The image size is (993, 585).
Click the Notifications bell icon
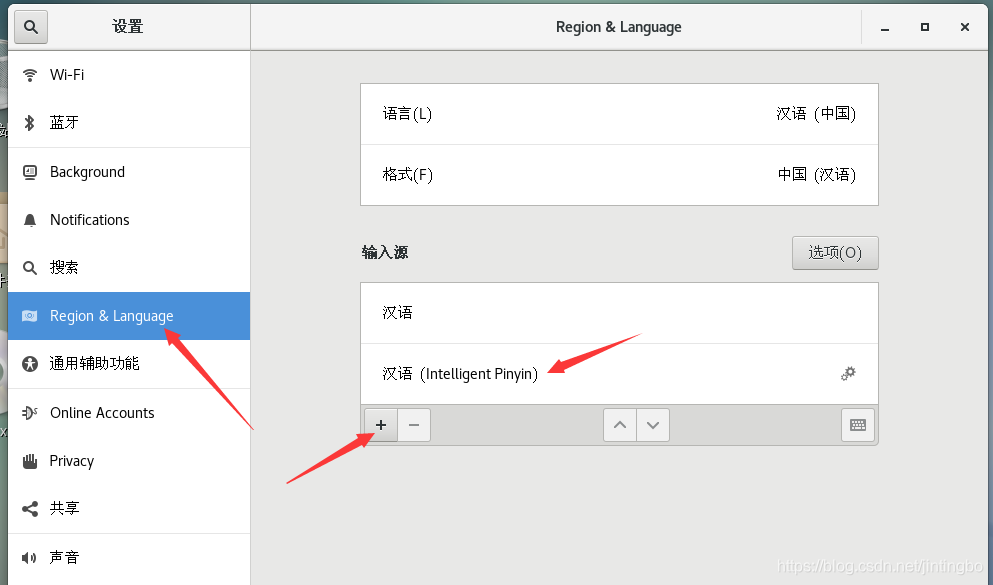(30, 220)
